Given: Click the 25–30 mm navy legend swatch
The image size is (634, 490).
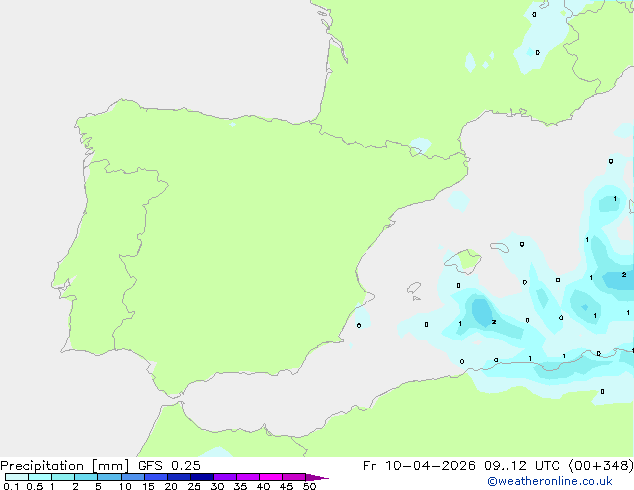Looking at the screenshot, I should click(202, 477).
